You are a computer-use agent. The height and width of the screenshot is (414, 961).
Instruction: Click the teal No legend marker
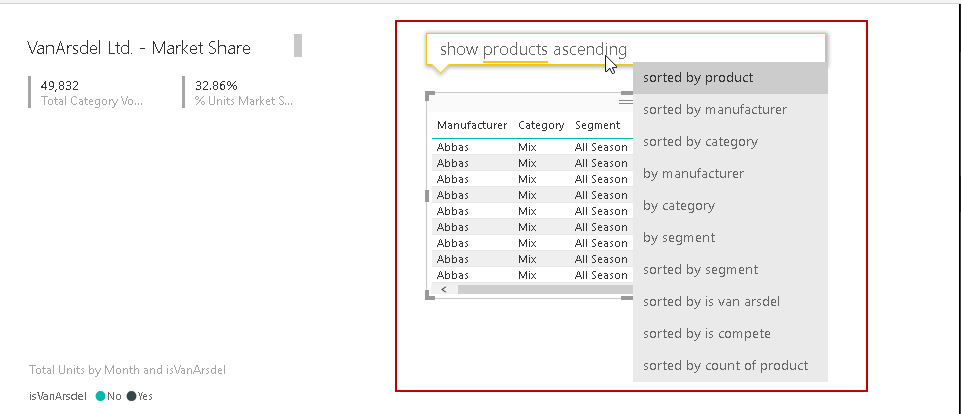coord(100,396)
